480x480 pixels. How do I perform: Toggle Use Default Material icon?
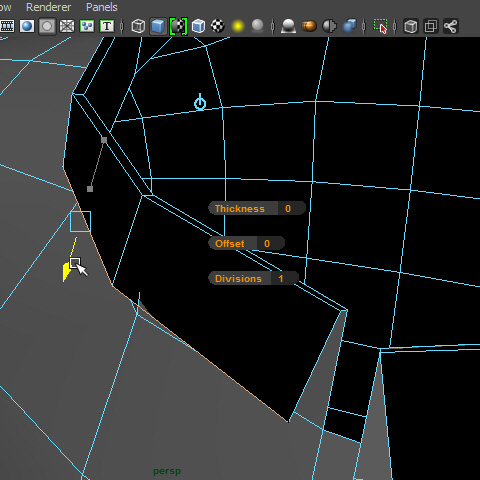[178, 26]
